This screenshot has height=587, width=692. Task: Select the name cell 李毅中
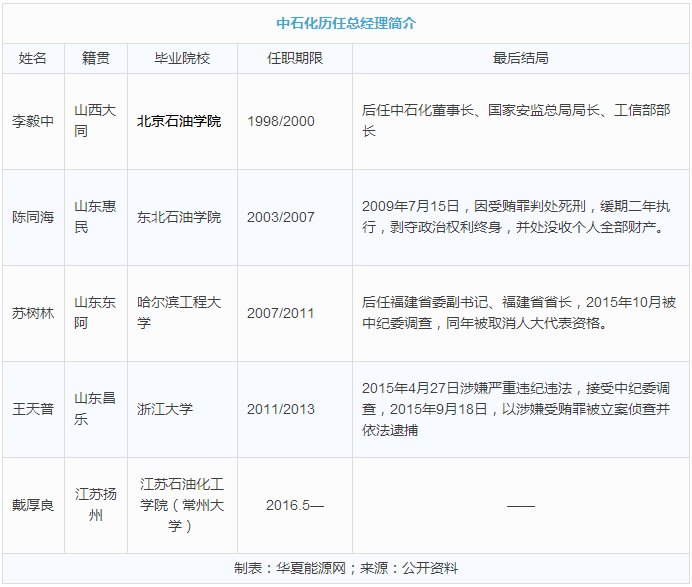(x=33, y=121)
